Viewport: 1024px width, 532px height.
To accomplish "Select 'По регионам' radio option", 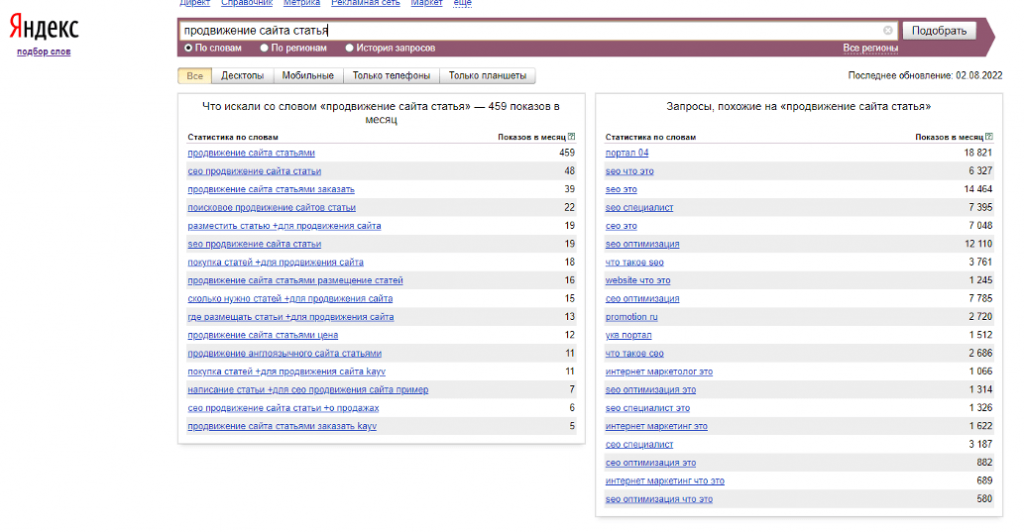I will click(x=264, y=48).
